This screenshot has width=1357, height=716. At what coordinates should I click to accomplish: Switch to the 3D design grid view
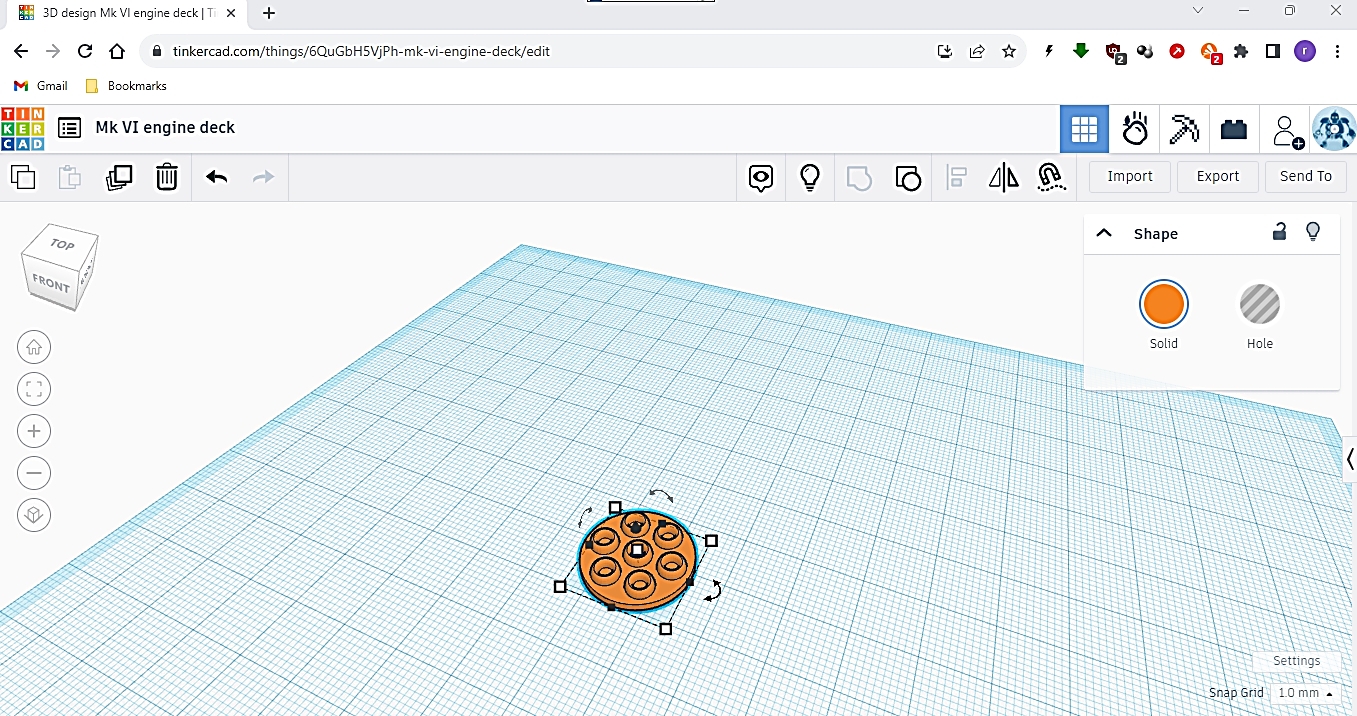coord(1085,129)
